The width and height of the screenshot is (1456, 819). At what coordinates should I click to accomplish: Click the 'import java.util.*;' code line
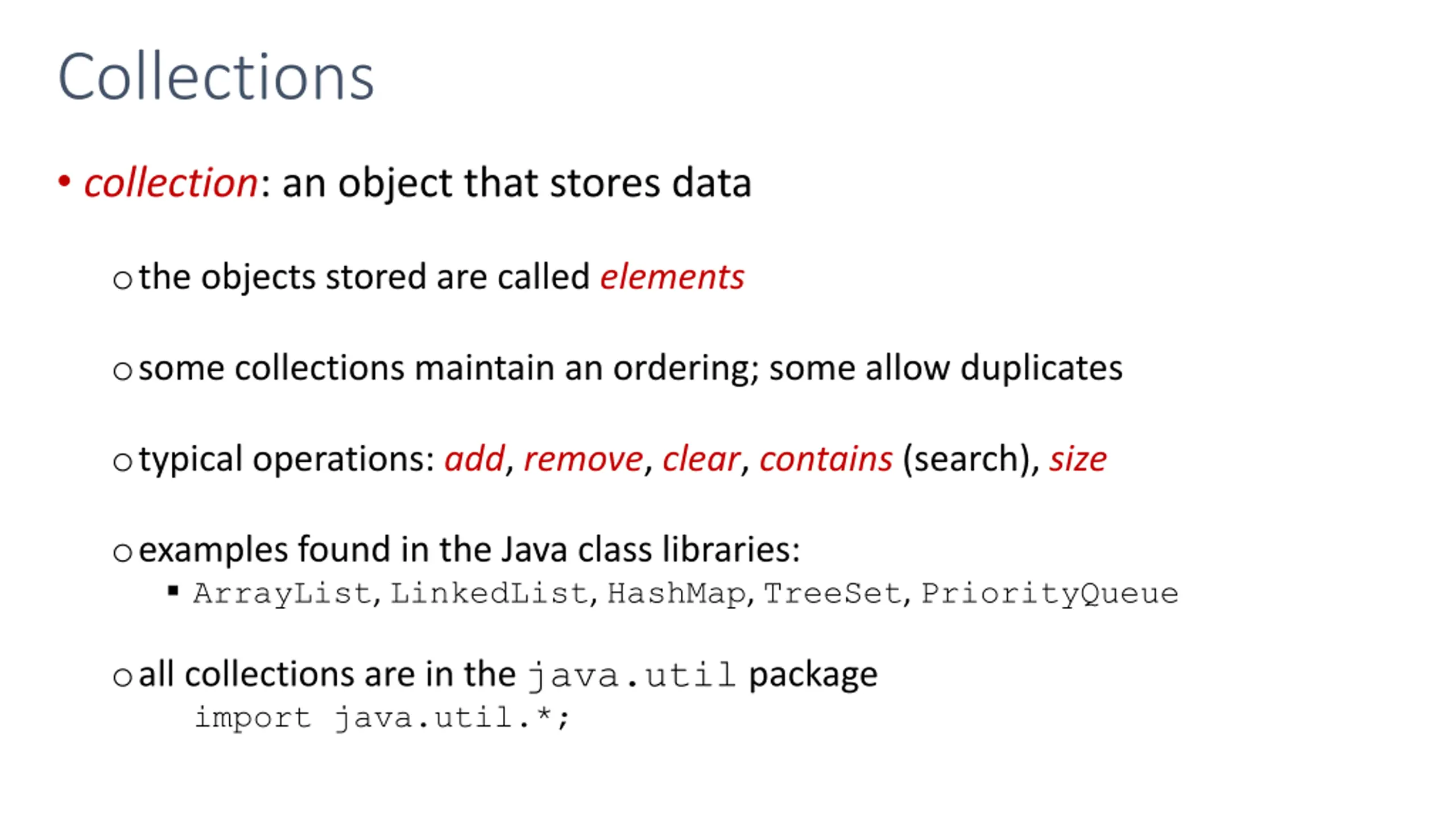(382, 718)
